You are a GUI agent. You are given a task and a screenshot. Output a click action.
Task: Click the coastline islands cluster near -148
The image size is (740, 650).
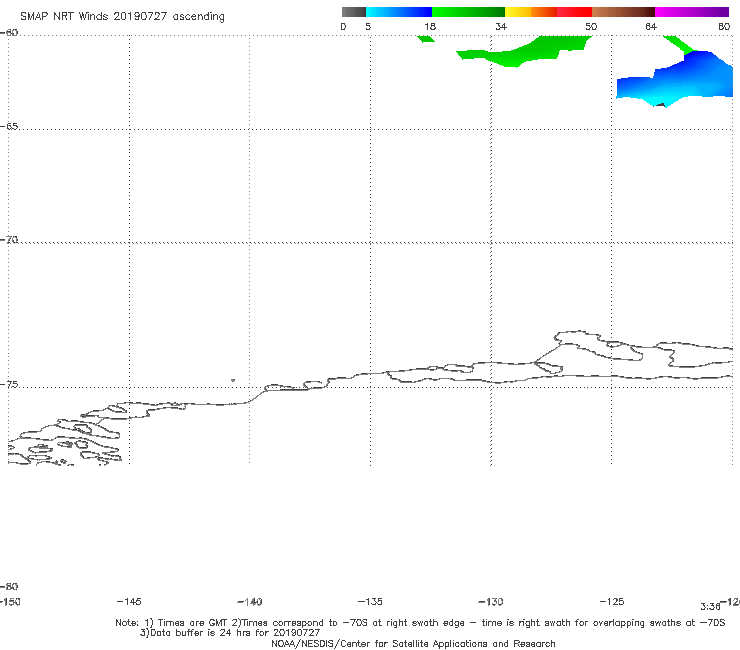65,441
